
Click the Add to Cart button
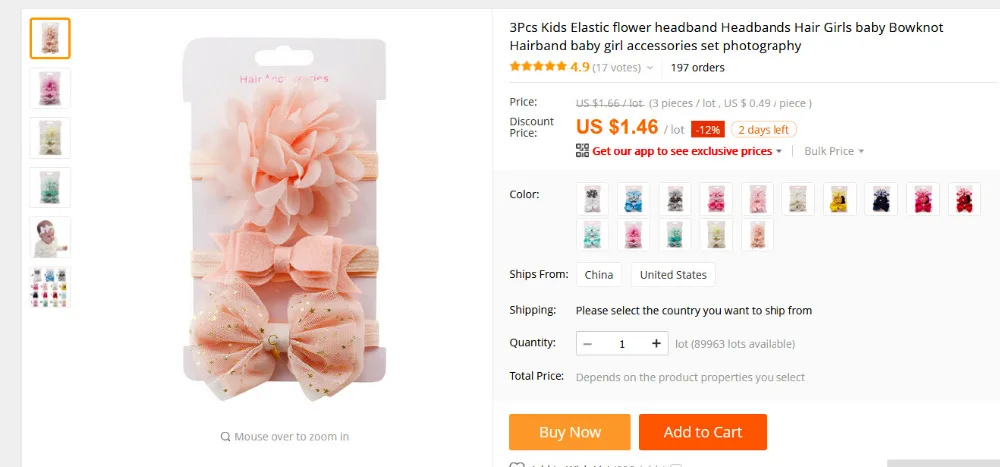point(703,432)
